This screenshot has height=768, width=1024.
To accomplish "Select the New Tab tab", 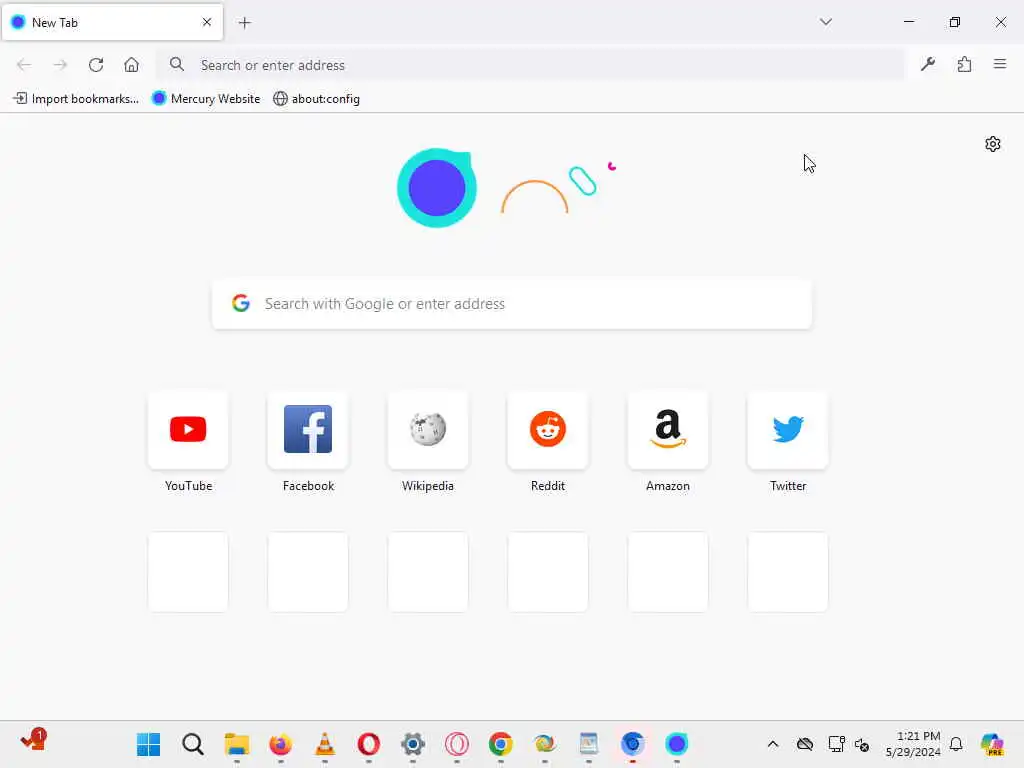I will pos(112,23).
